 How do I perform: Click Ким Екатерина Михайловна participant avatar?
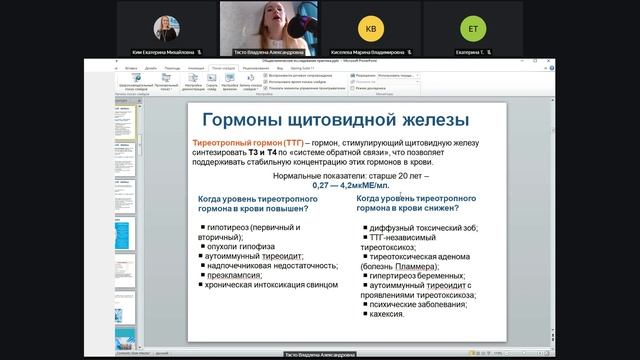(167, 28)
